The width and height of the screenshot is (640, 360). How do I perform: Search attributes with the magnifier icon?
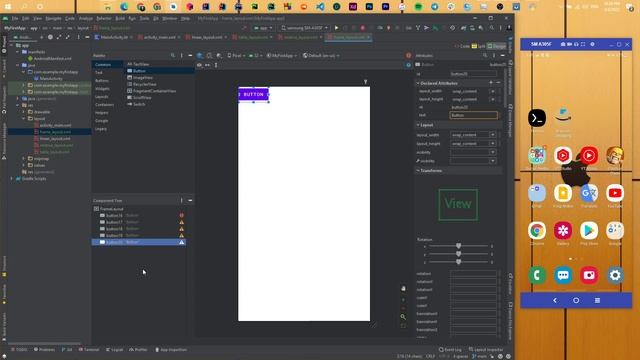[485, 56]
